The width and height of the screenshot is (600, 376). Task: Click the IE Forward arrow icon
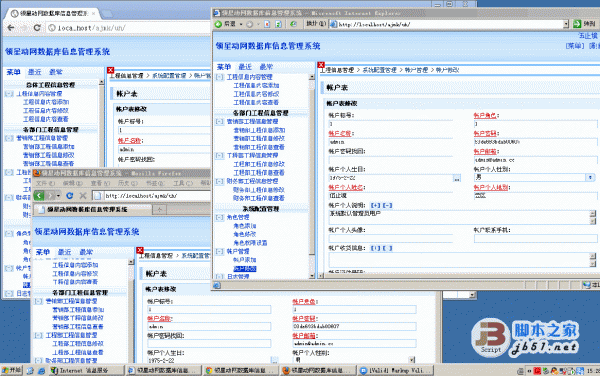tap(249, 24)
